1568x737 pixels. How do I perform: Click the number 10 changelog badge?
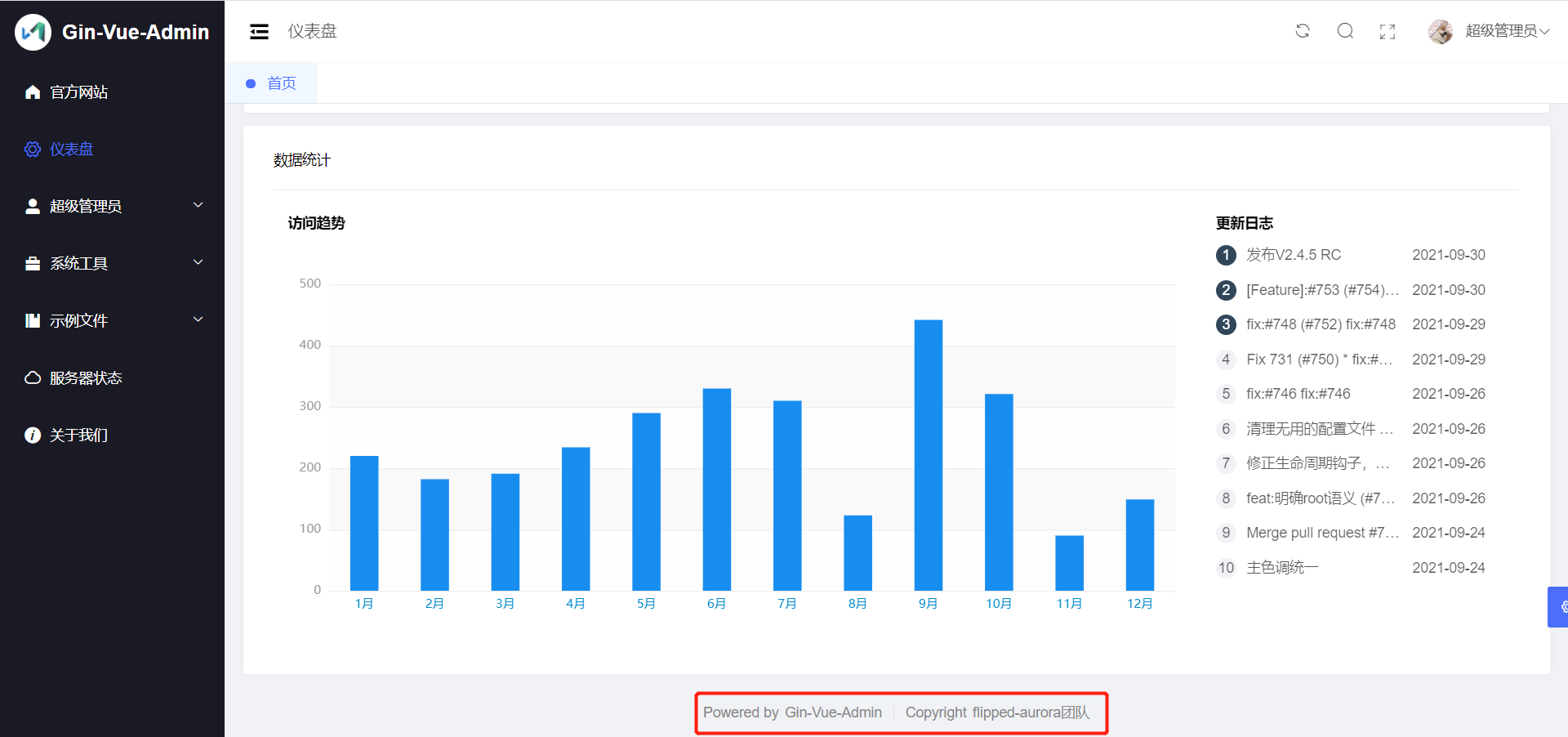(x=1226, y=568)
